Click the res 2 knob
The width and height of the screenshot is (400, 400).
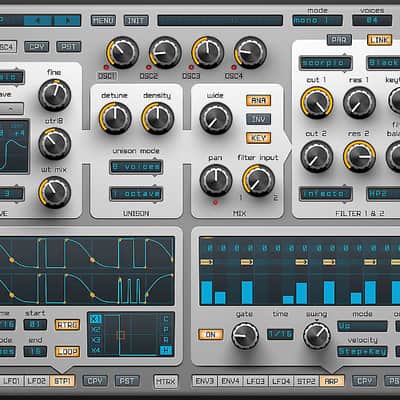359,156
